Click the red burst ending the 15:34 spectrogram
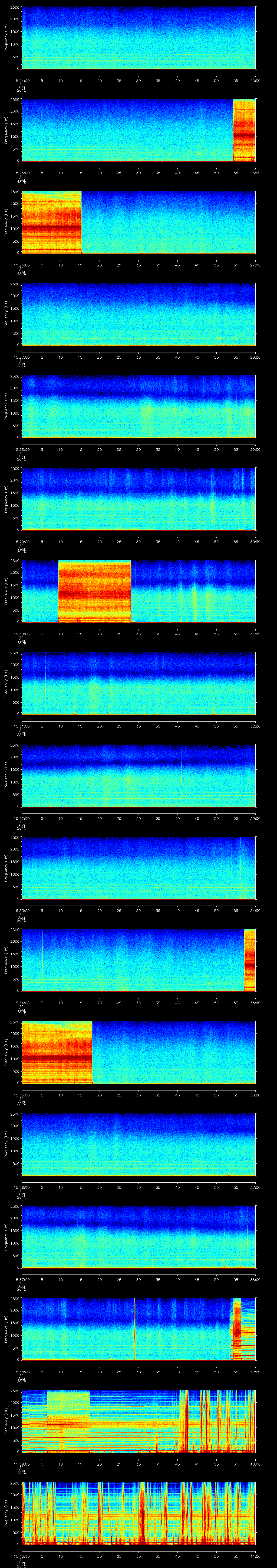Image resolution: width=277 pixels, height=1568 pixels. tap(249, 960)
